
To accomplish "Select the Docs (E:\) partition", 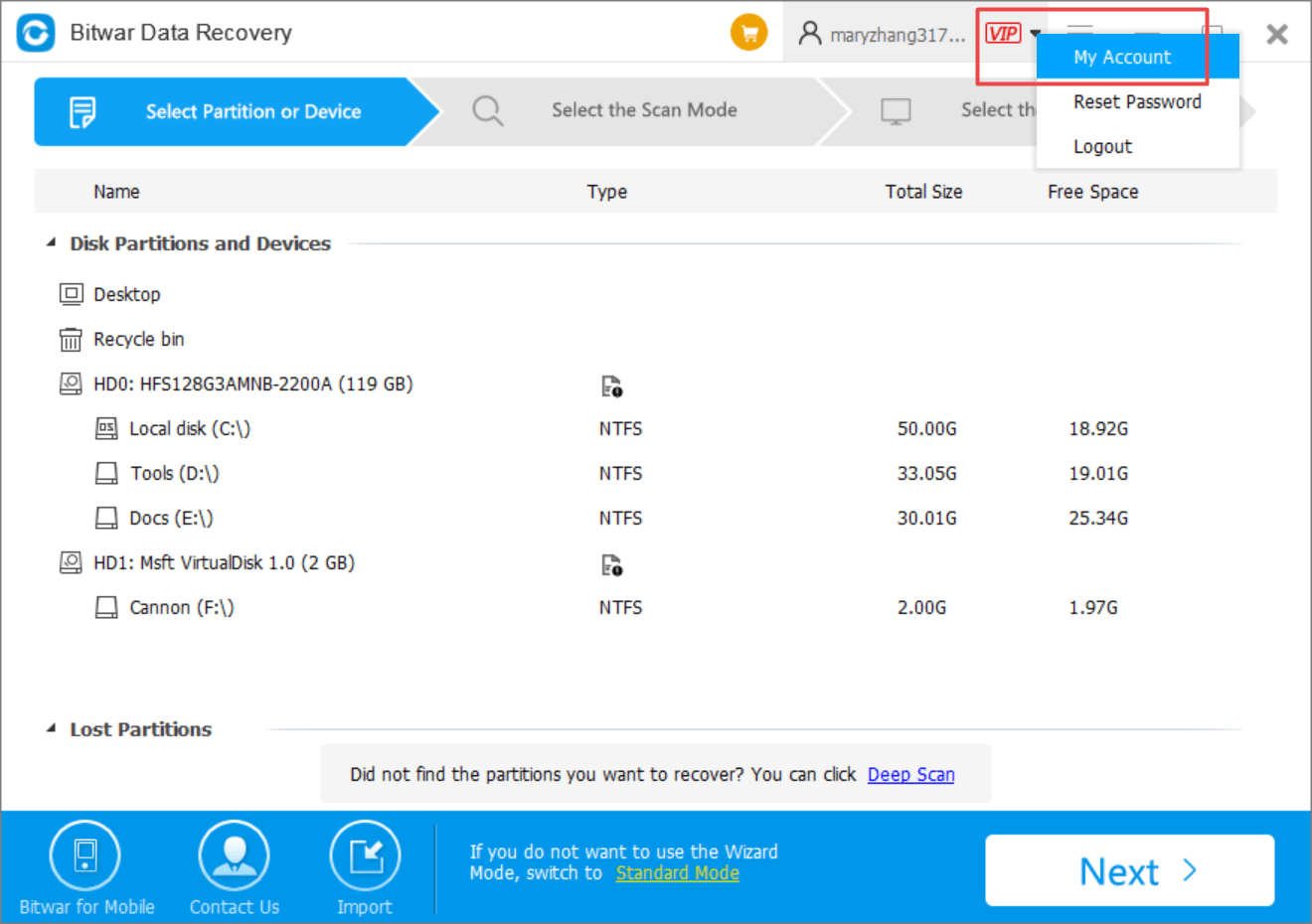I will [171, 518].
